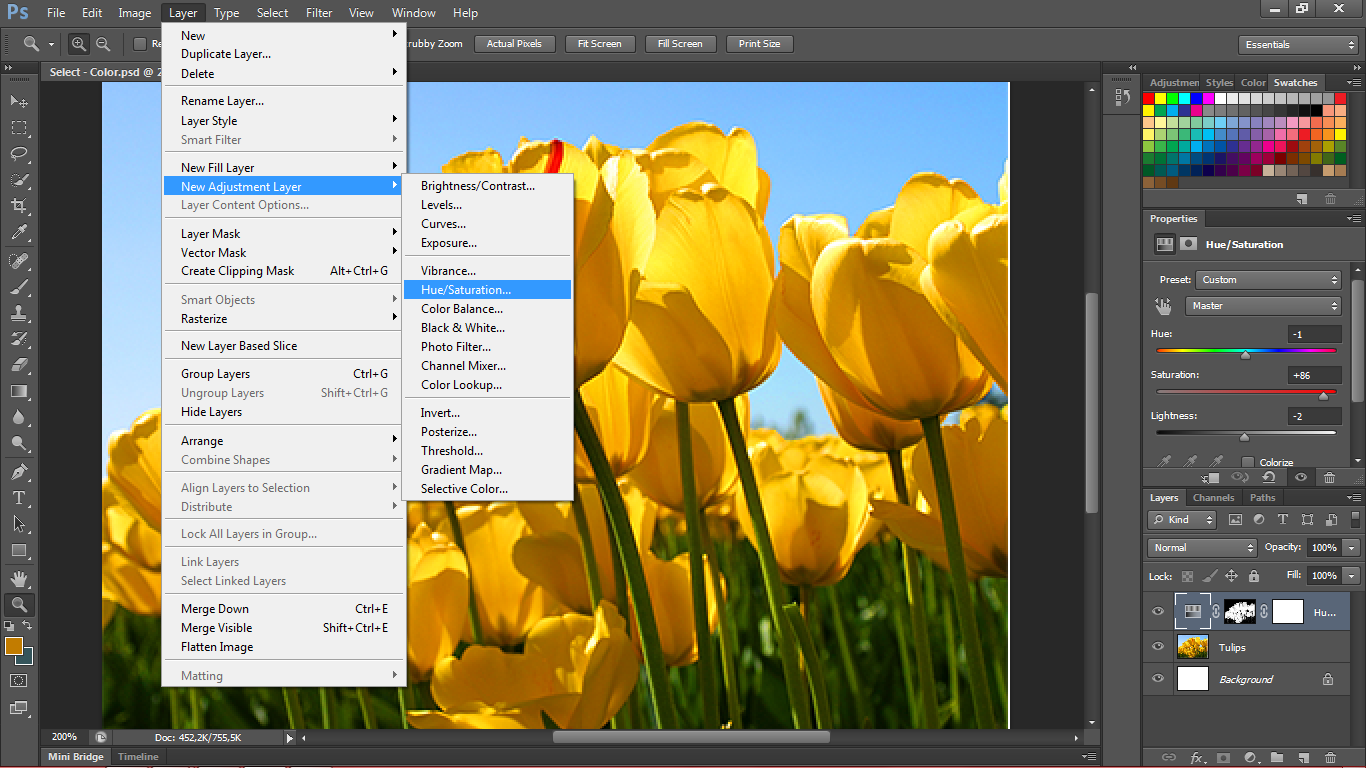Viewport: 1366px width, 768px height.
Task: Select the Horizontal Type tool
Action: click(x=19, y=497)
